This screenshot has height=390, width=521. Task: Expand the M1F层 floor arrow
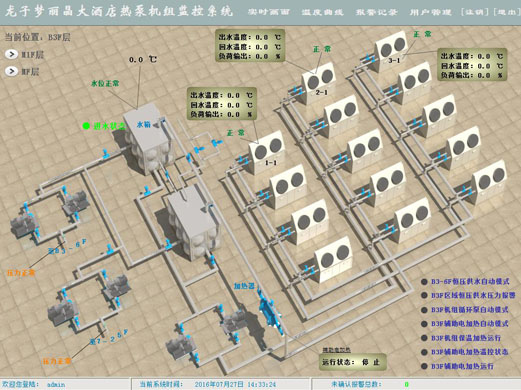click(x=11, y=54)
